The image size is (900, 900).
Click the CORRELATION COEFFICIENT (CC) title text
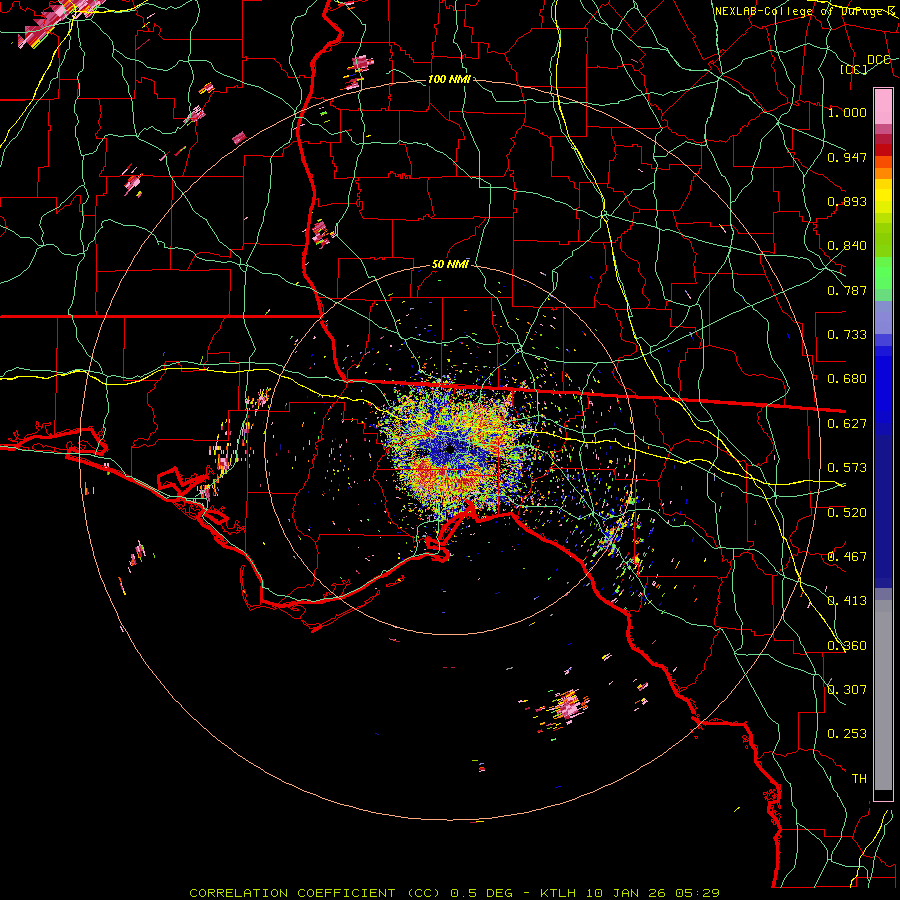(x=315, y=893)
